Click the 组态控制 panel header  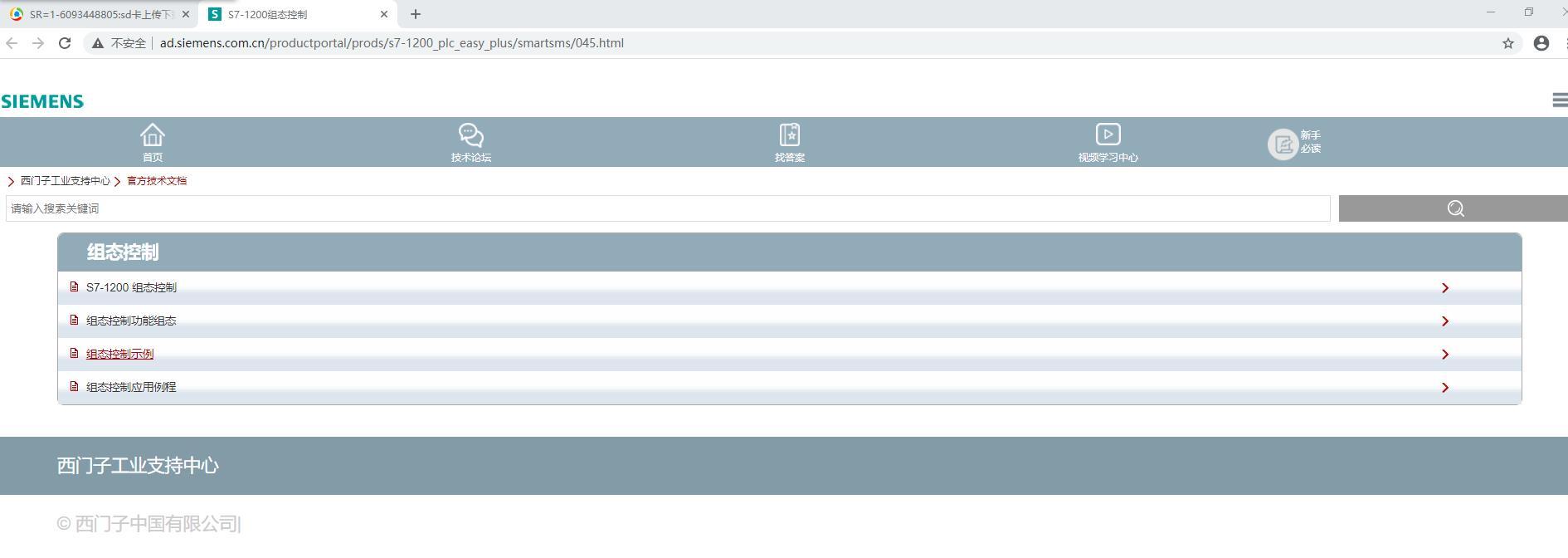[790, 252]
